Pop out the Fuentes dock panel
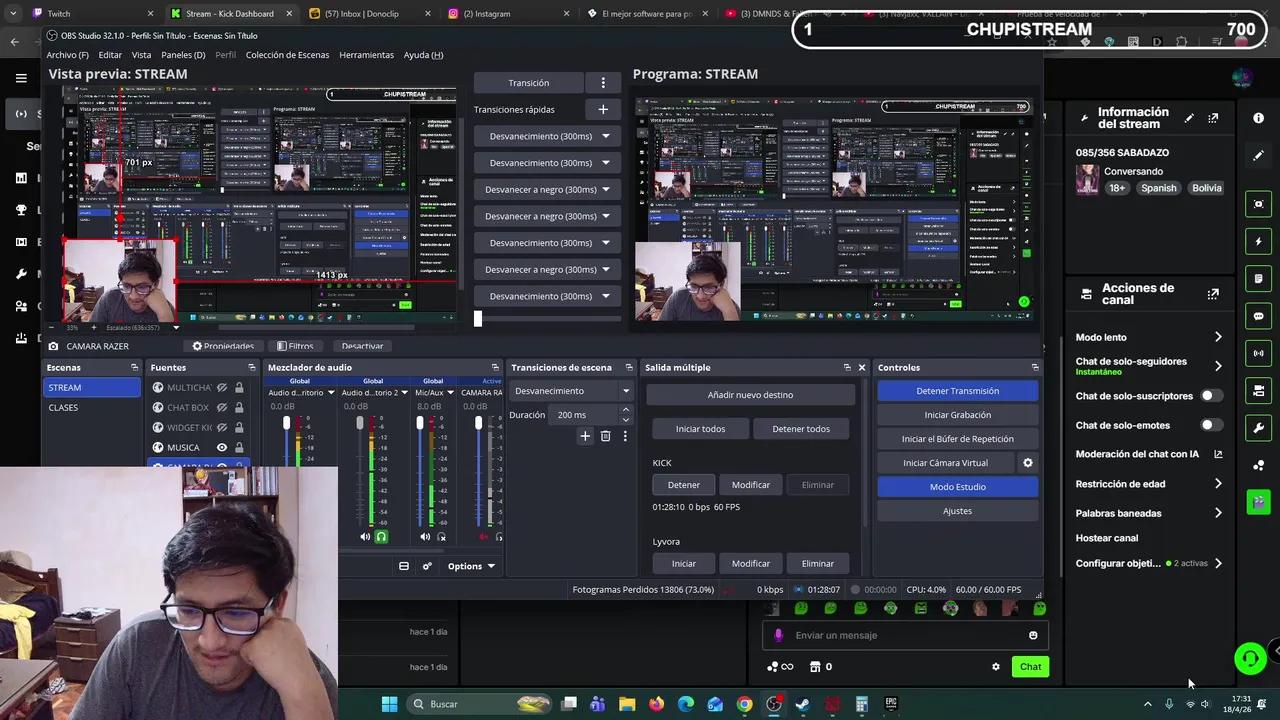The height and width of the screenshot is (720, 1280). coord(251,368)
